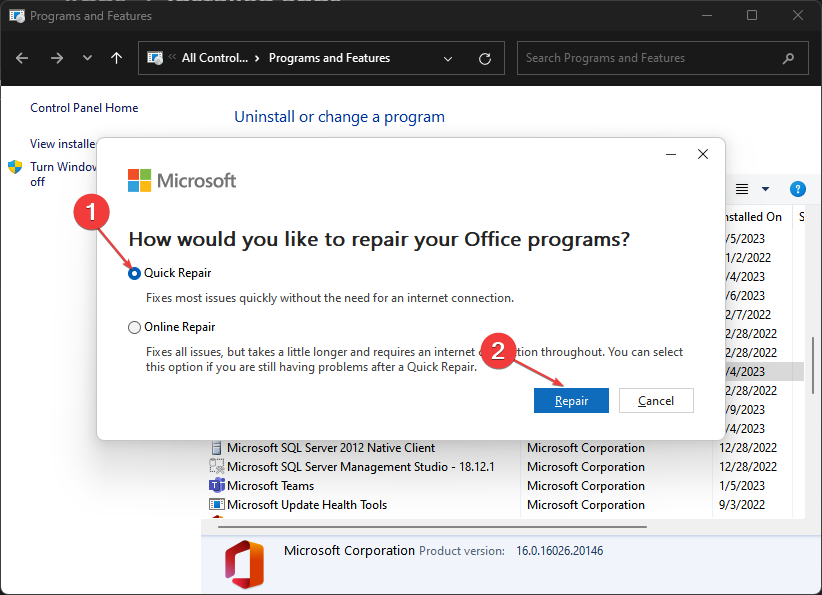Image resolution: width=822 pixels, height=595 pixels.
Task: Navigate back using the back arrow
Action: point(22,58)
